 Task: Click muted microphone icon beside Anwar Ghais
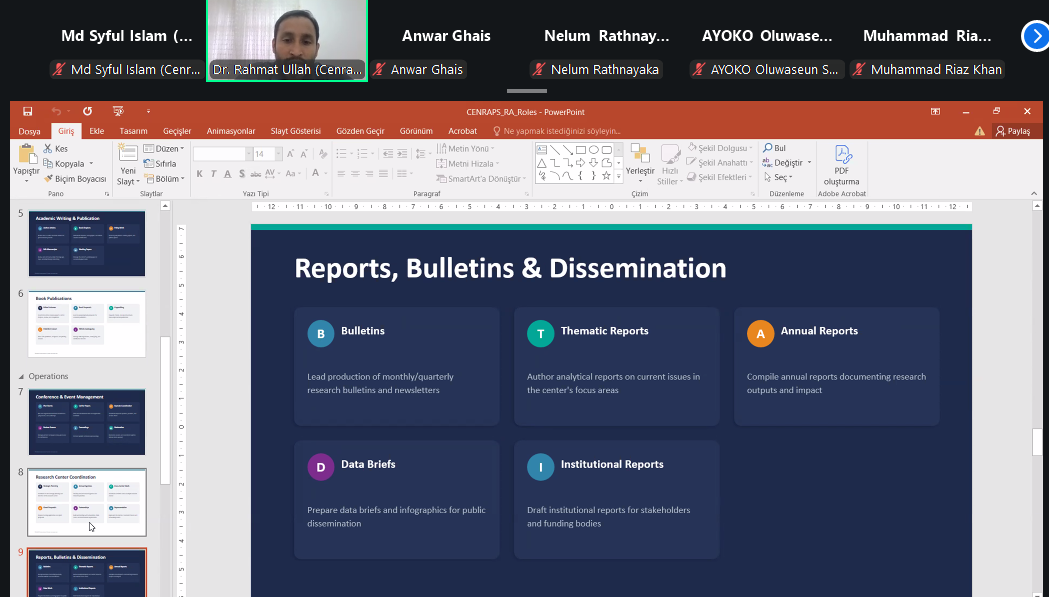pyautogui.click(x=379, y=70)
